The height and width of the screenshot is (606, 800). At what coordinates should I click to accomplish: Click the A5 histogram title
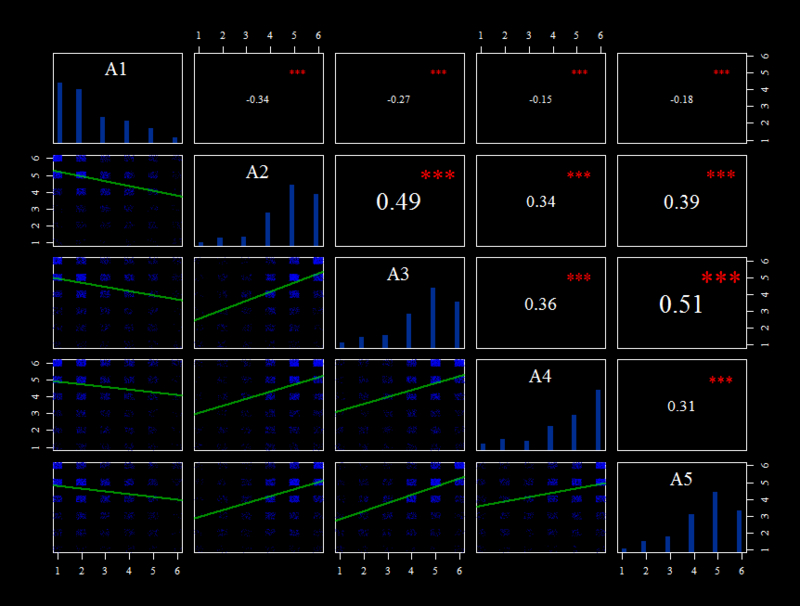click(681, 479)
